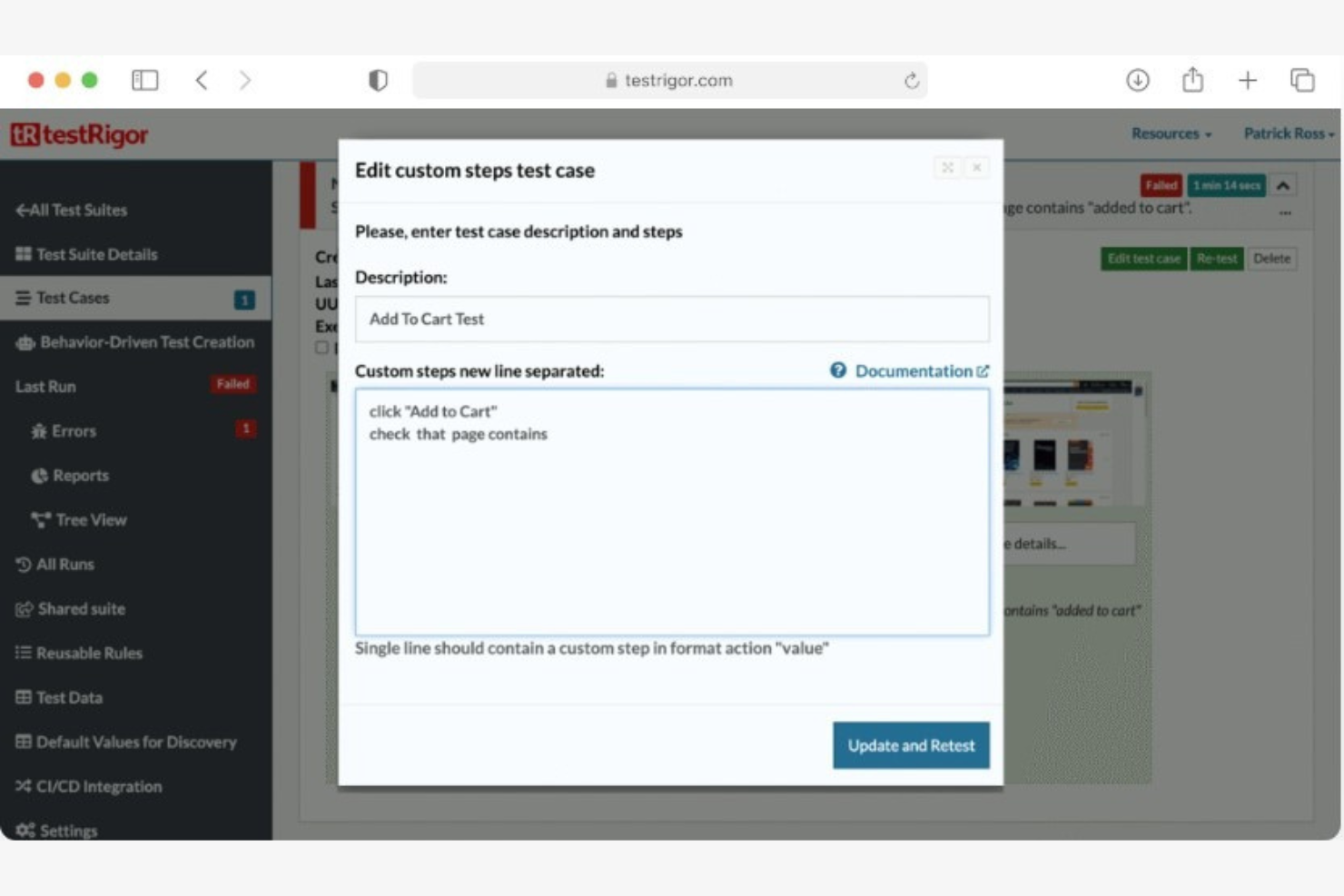Open the Documentation link
1344x896 pixels.
coord(913,370)
